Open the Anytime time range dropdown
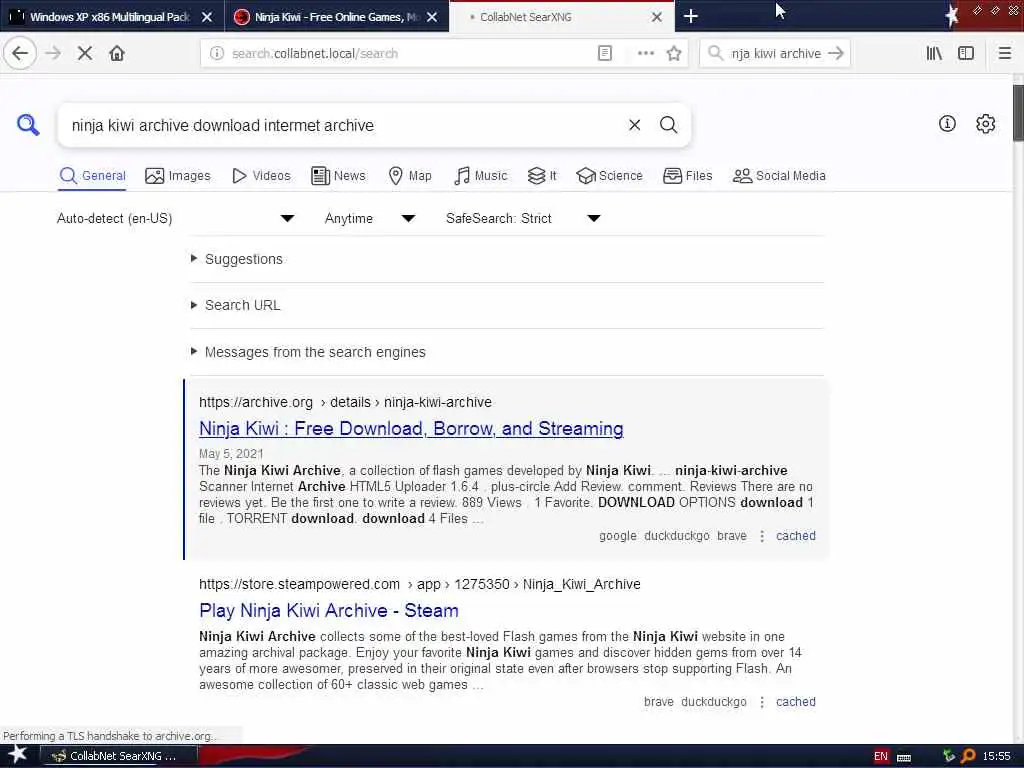The width and height of the screenshot is (1024, 768). tap(370, 218)
